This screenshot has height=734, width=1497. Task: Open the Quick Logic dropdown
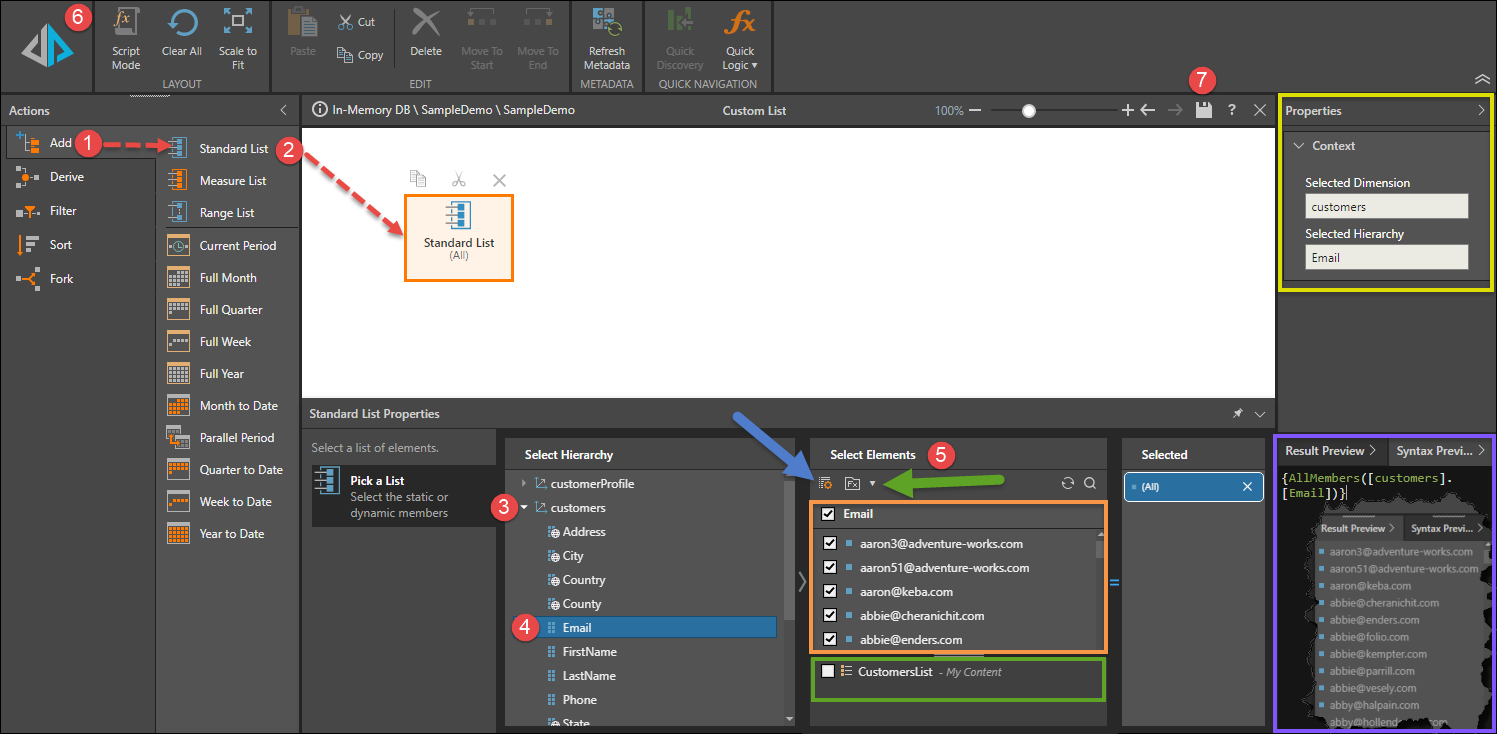pos(740,40)
